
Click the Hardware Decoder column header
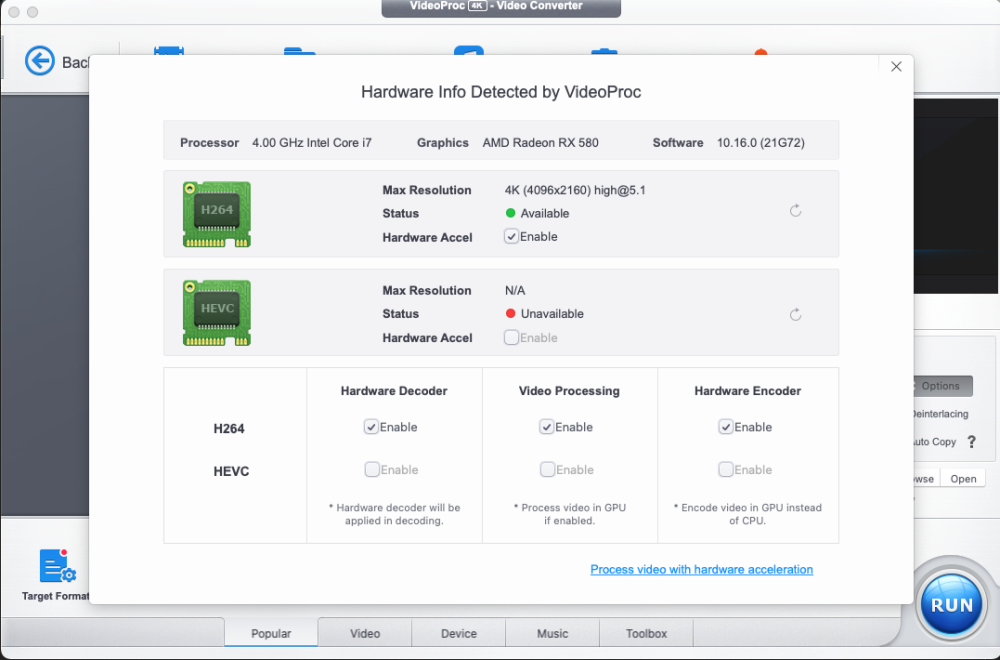tap(393, 391)
